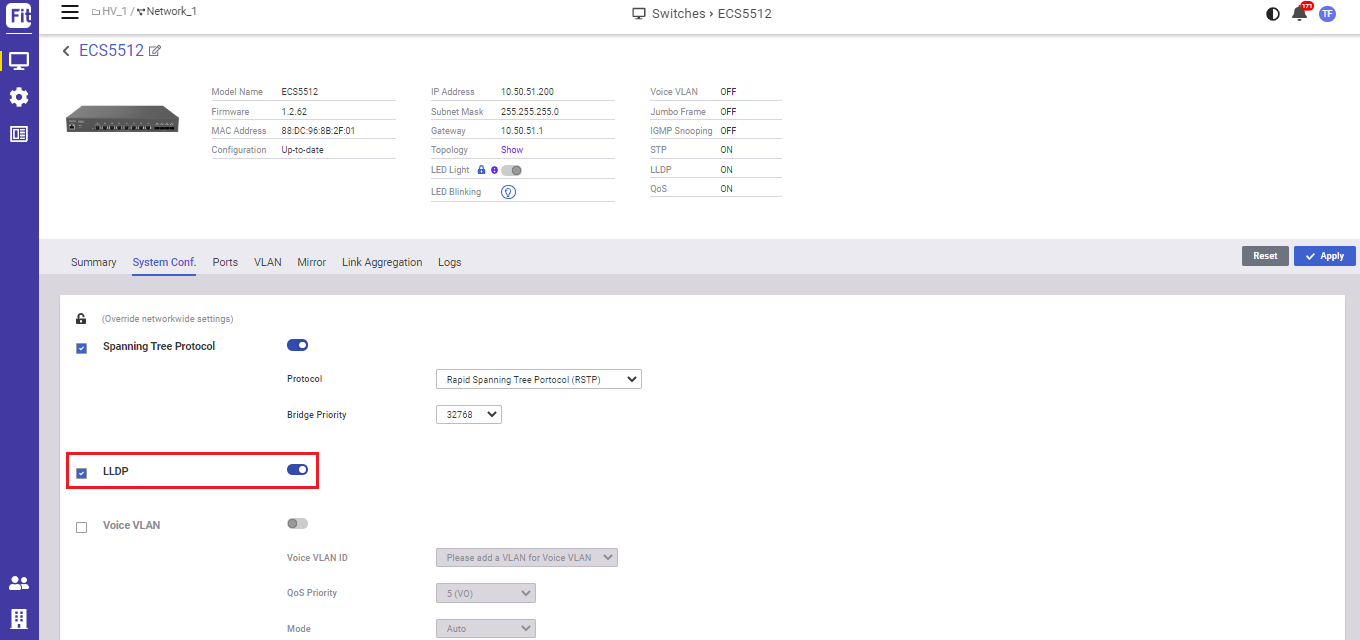This screenshot has width=1360, height=640.
Task: Toggle the LED Light switch
Action: 511,170
